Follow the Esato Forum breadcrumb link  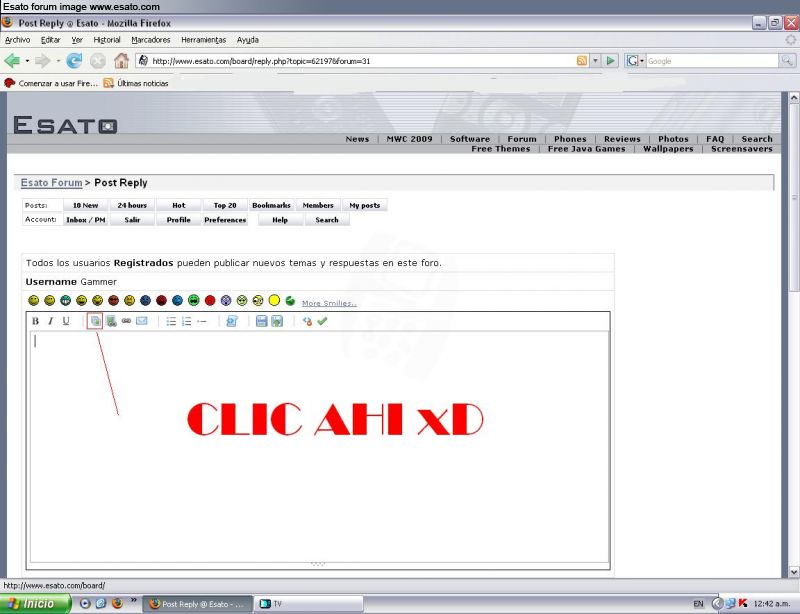click(51, 183)
